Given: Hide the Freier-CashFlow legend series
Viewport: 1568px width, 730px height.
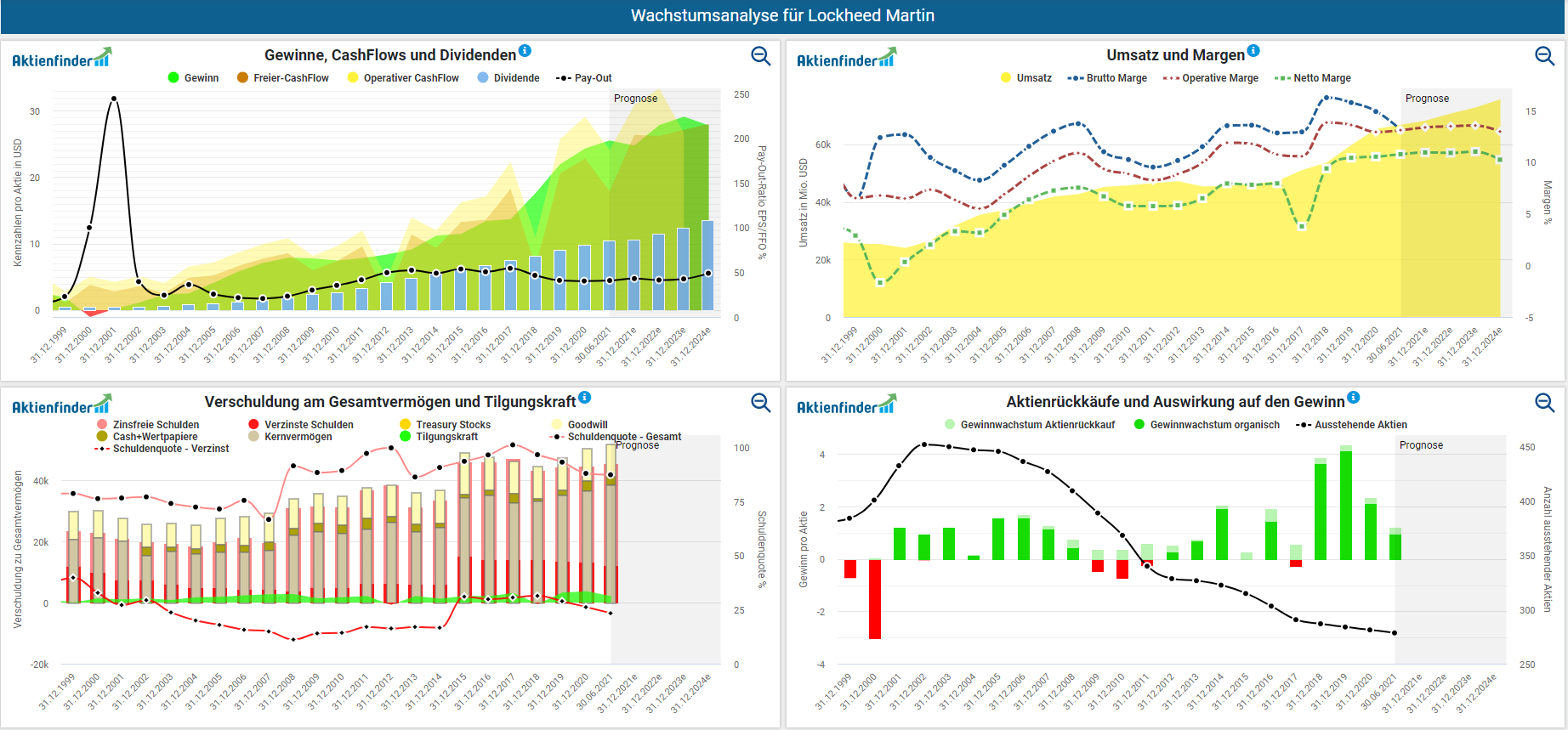Looking at the screenshot, I should click(282, 78).
